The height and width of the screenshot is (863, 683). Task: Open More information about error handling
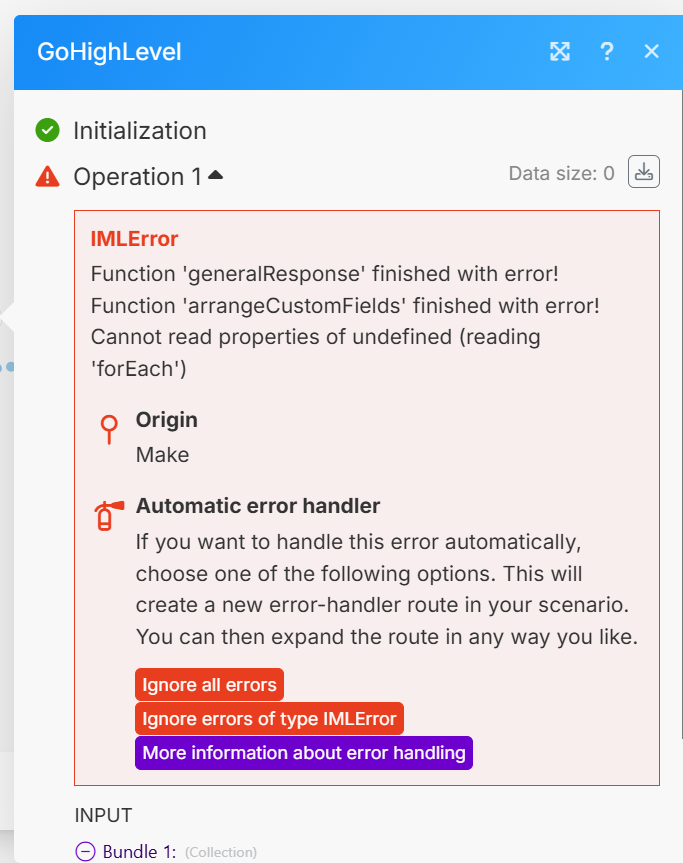point(303,752)
